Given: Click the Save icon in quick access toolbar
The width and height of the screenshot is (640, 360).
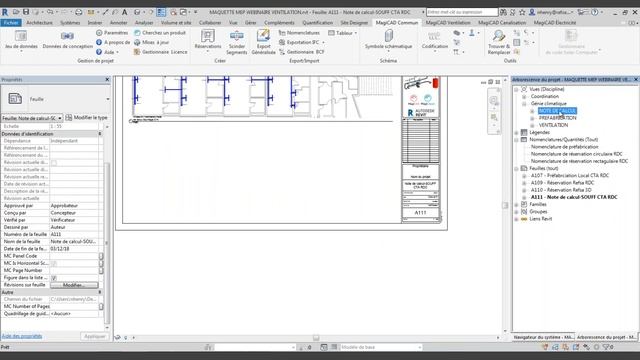Looking at the screenshot, I should [x=25, y=12].
